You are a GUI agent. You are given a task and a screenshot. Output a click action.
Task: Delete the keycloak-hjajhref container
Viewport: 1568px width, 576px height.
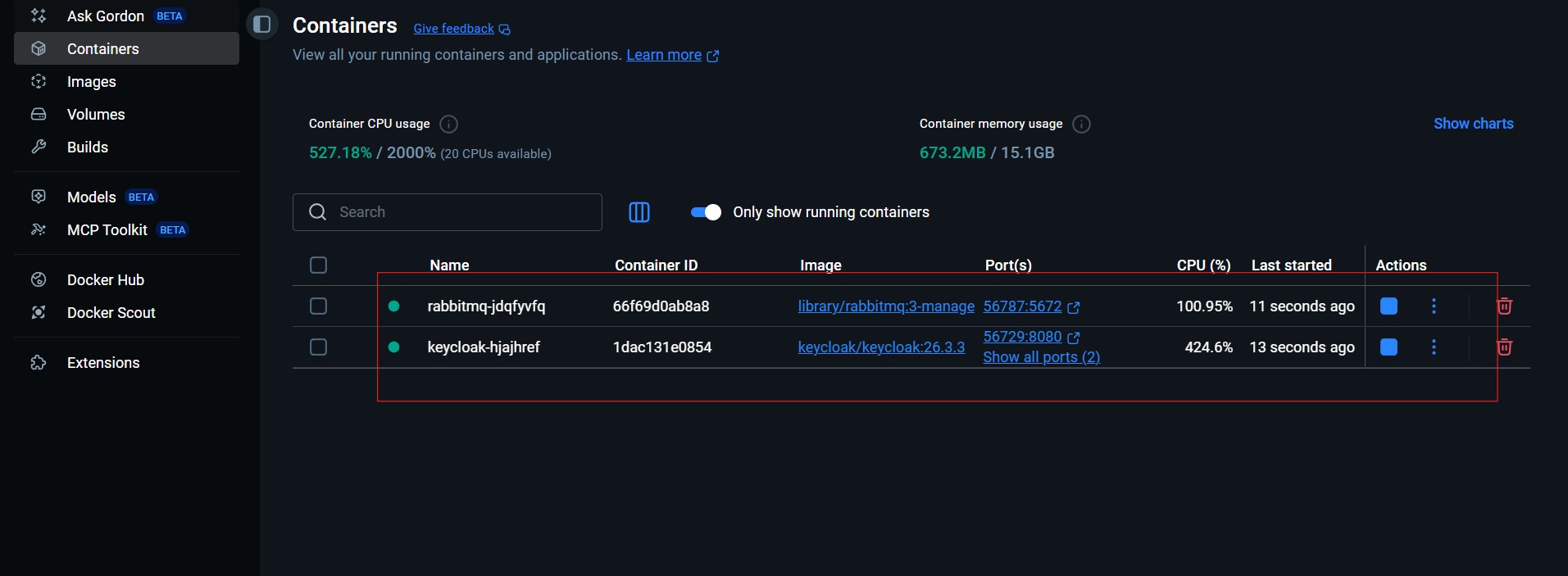click(1504, 347)
